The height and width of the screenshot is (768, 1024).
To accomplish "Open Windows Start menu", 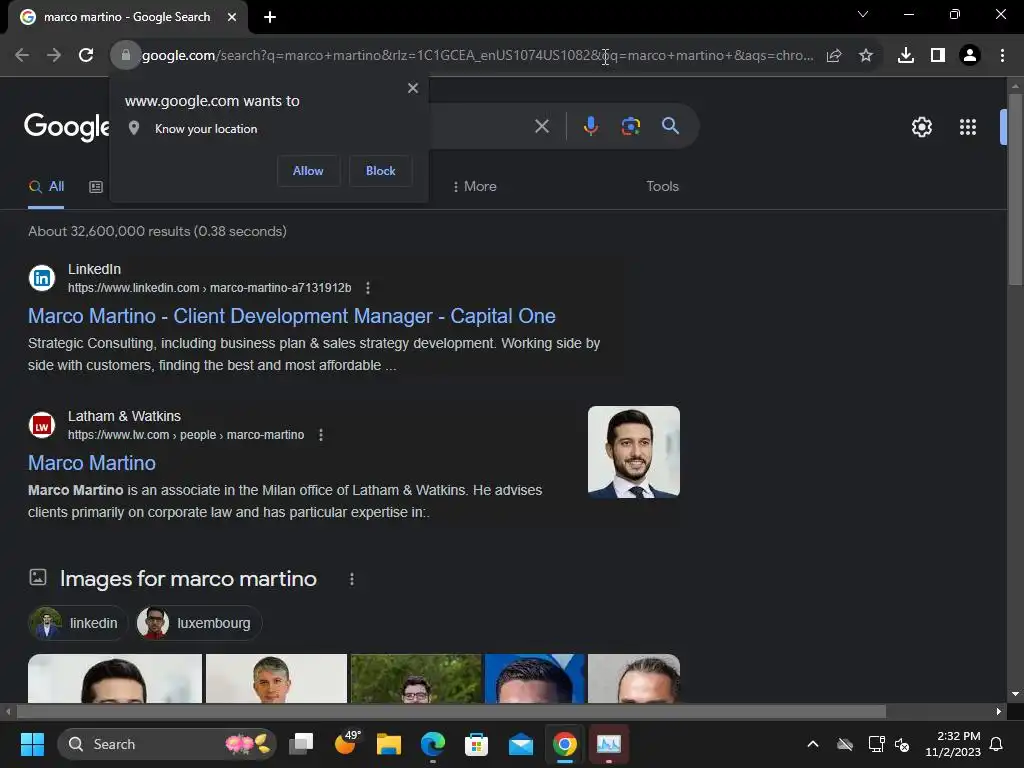I will (32, 744).
